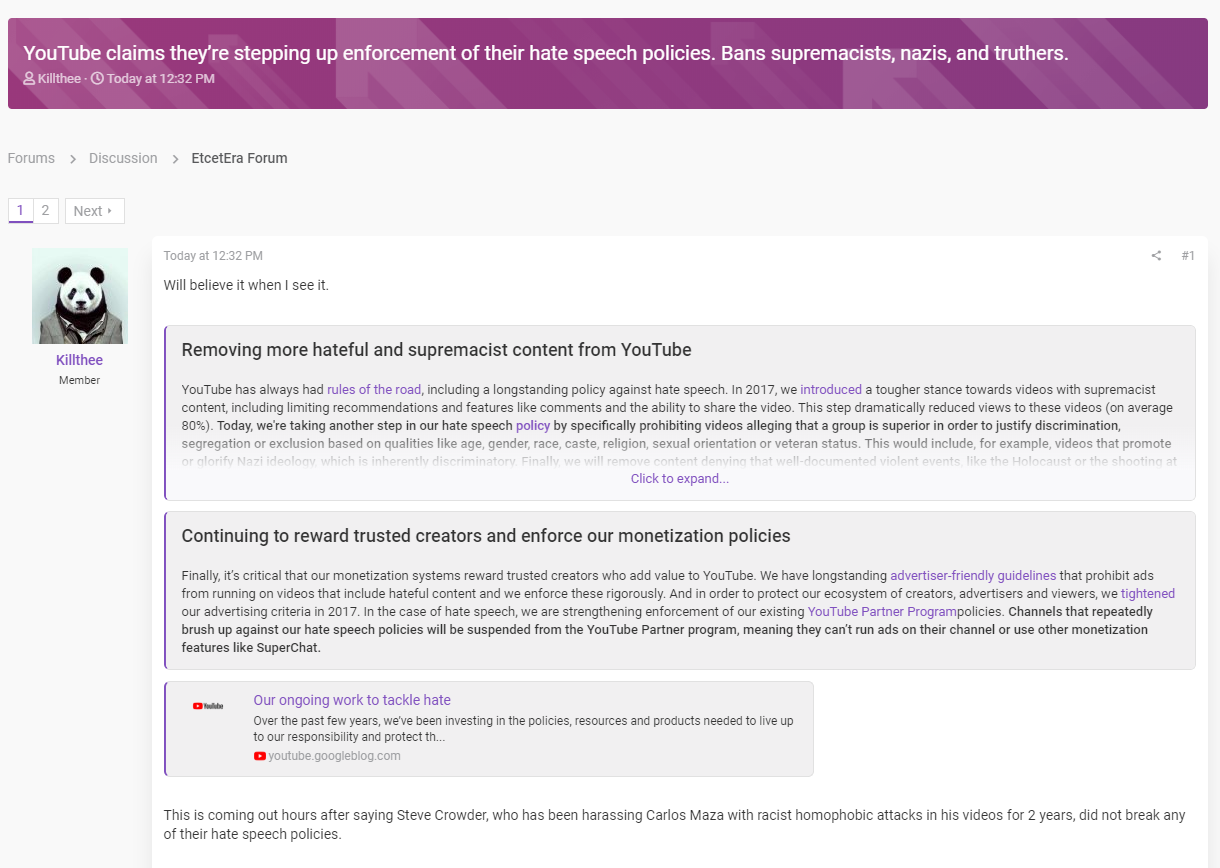This screenshot has height=868, width=1220.
Task: Click 'Will believe it when I see it.' text
Action: coord(246,285)
